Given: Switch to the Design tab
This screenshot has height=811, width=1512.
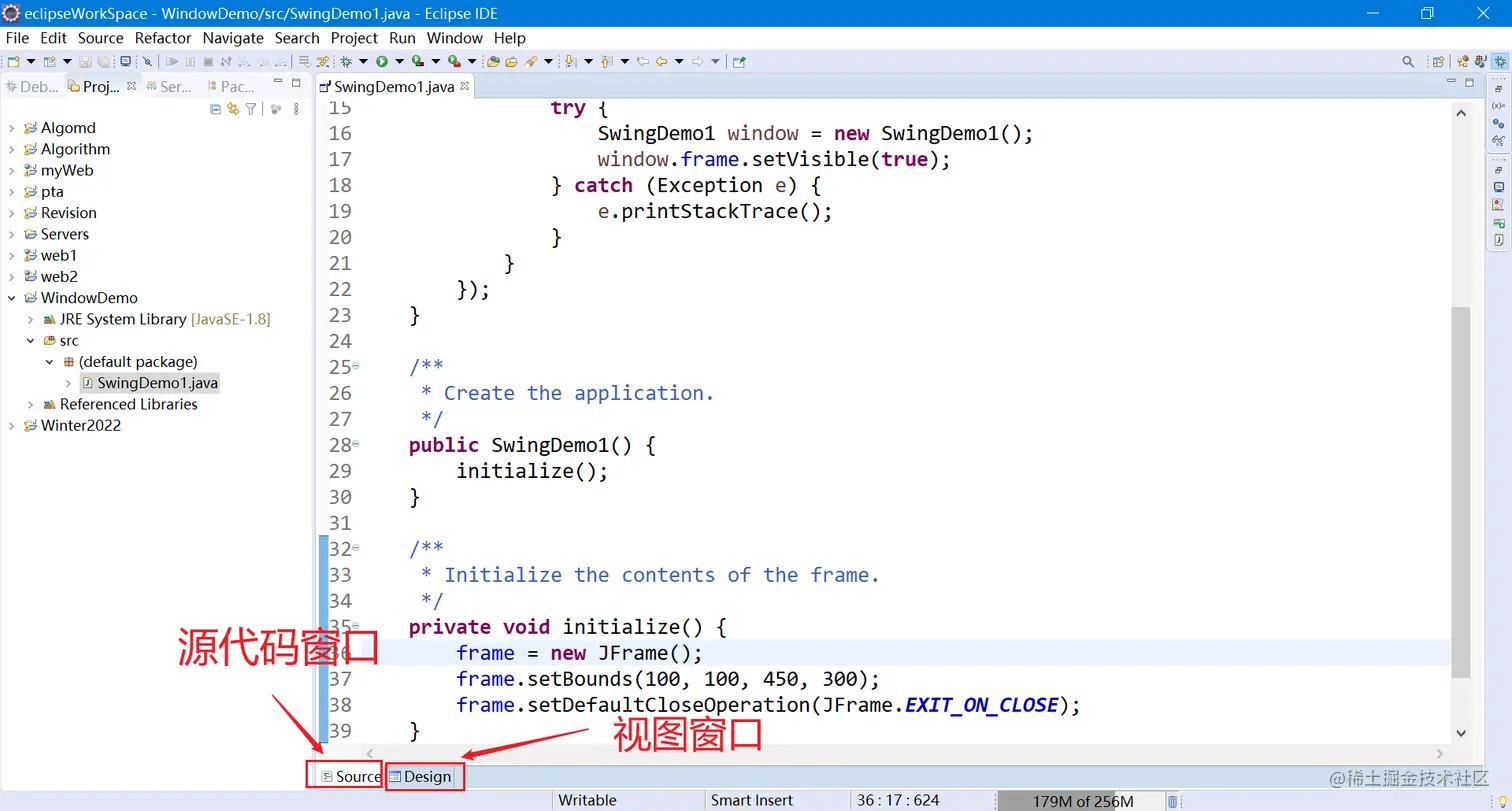Looking at the screenshot, I should pyautogui.click(x=421, y=777).
